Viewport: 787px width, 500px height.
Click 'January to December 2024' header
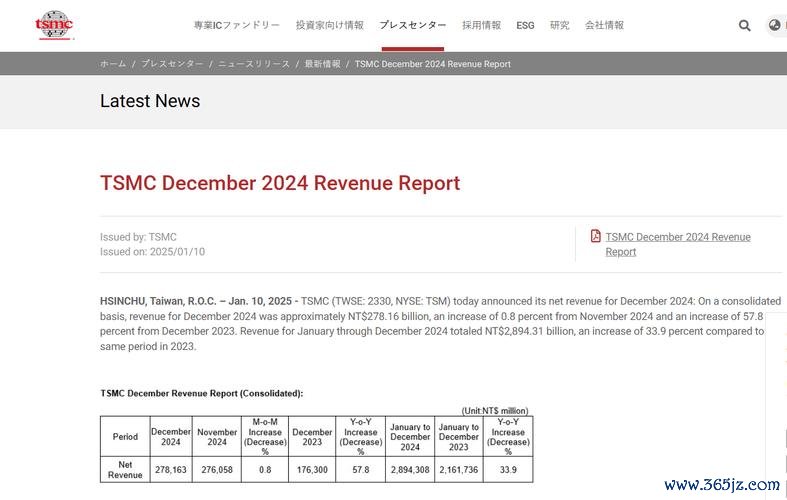pyautogui.click(x=410, y=436)
